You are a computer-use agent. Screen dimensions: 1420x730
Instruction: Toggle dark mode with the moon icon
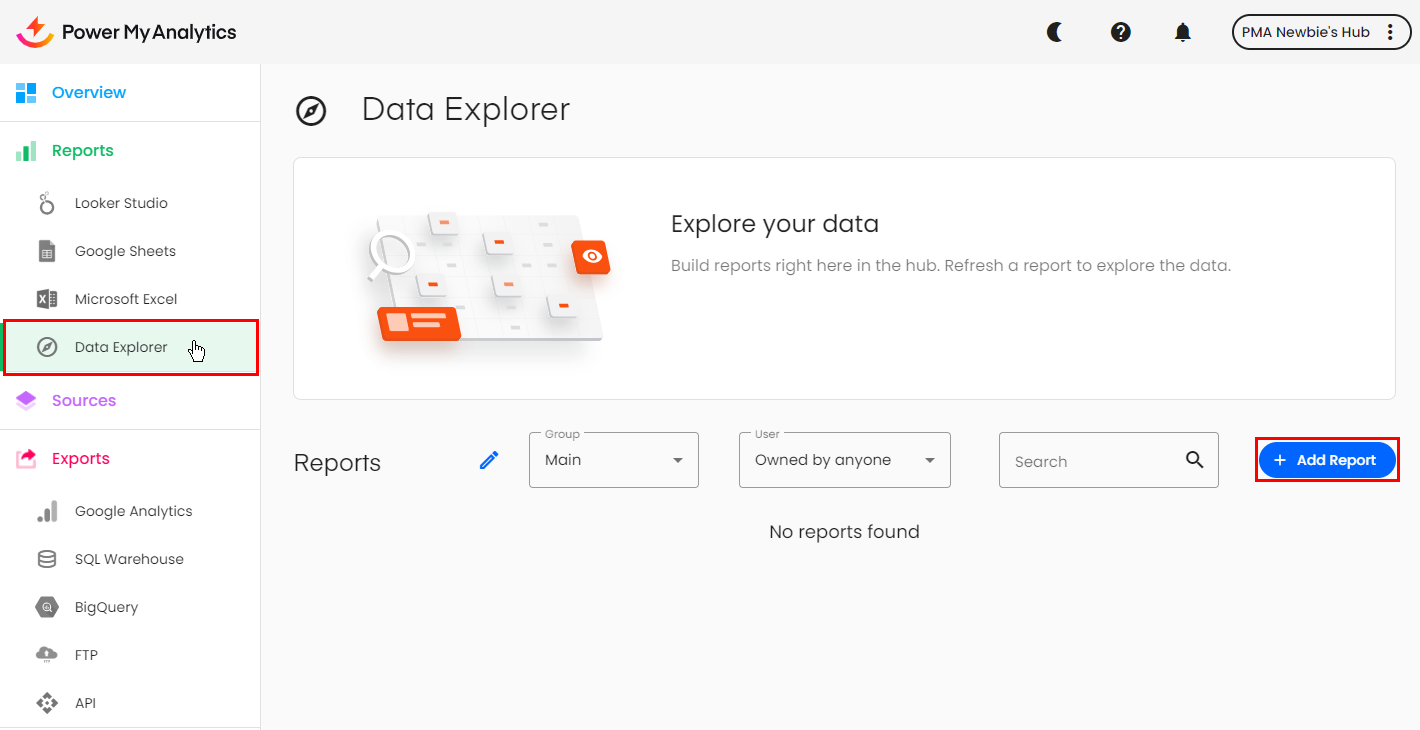[1054, 32]
